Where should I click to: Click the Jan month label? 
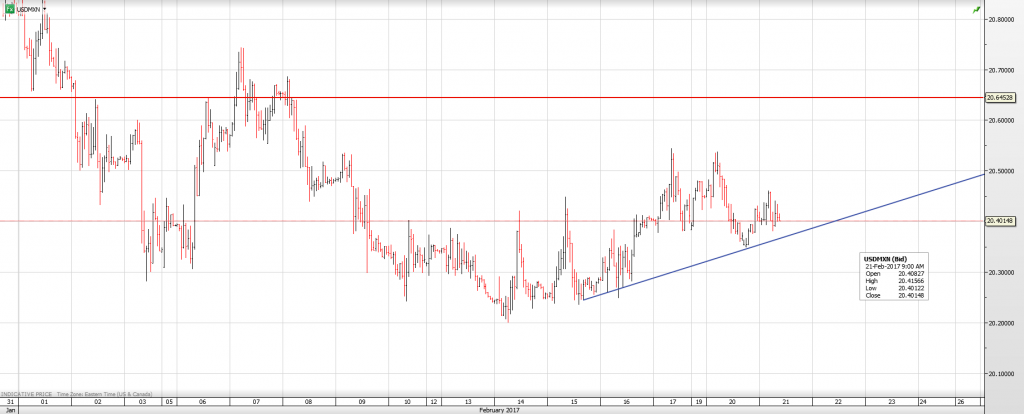[x=10, y=410]
